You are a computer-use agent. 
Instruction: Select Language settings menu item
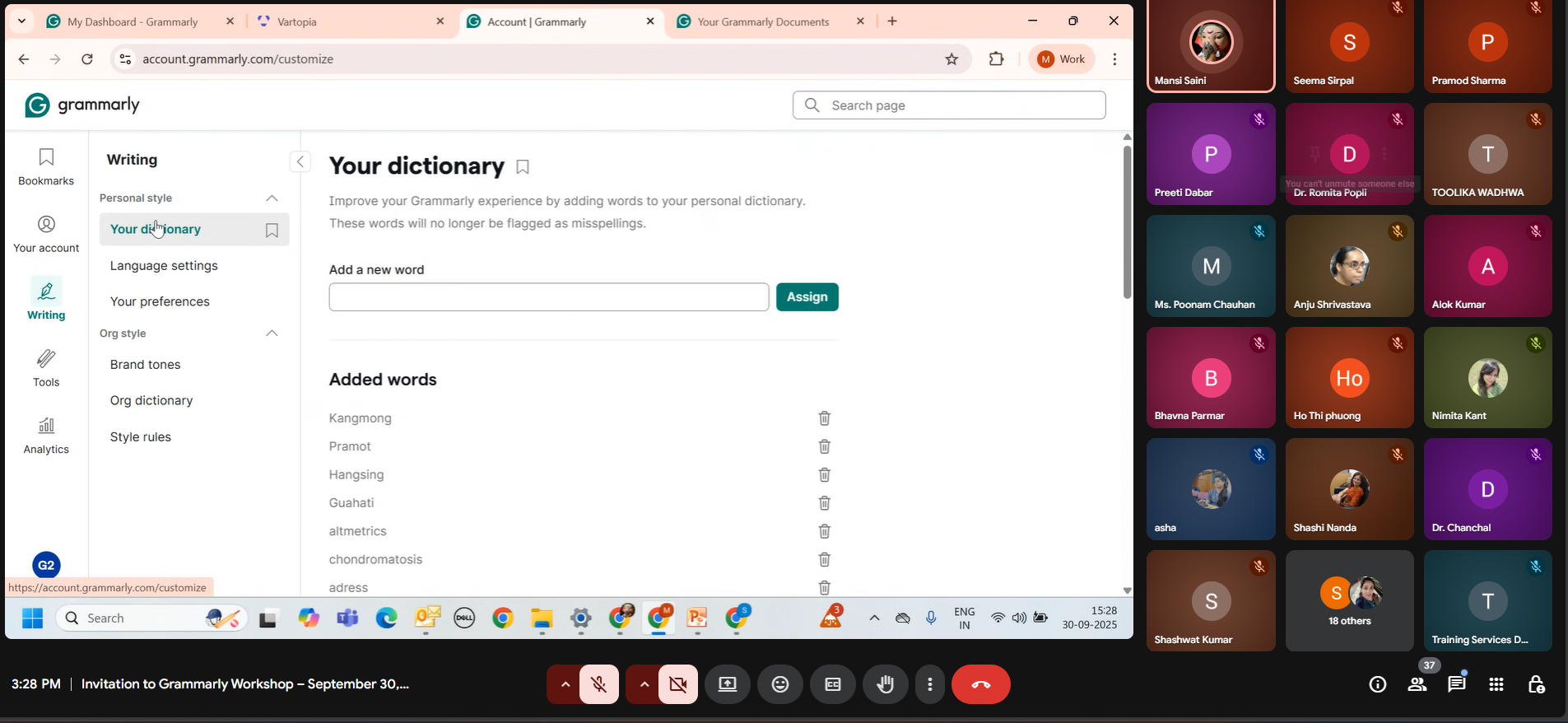click(x=164, y=266)
